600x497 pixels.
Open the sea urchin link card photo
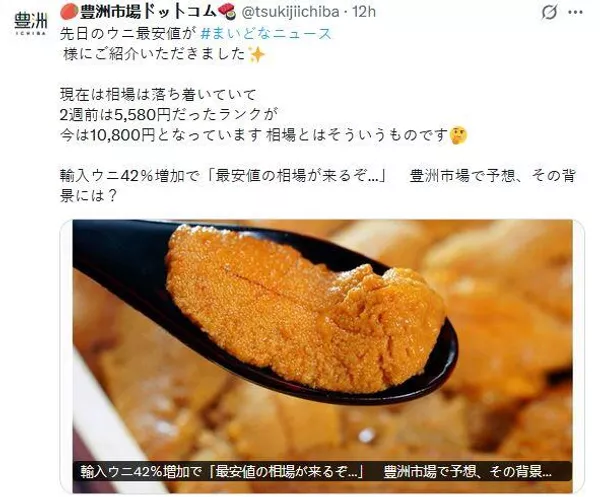click(322, 356)
